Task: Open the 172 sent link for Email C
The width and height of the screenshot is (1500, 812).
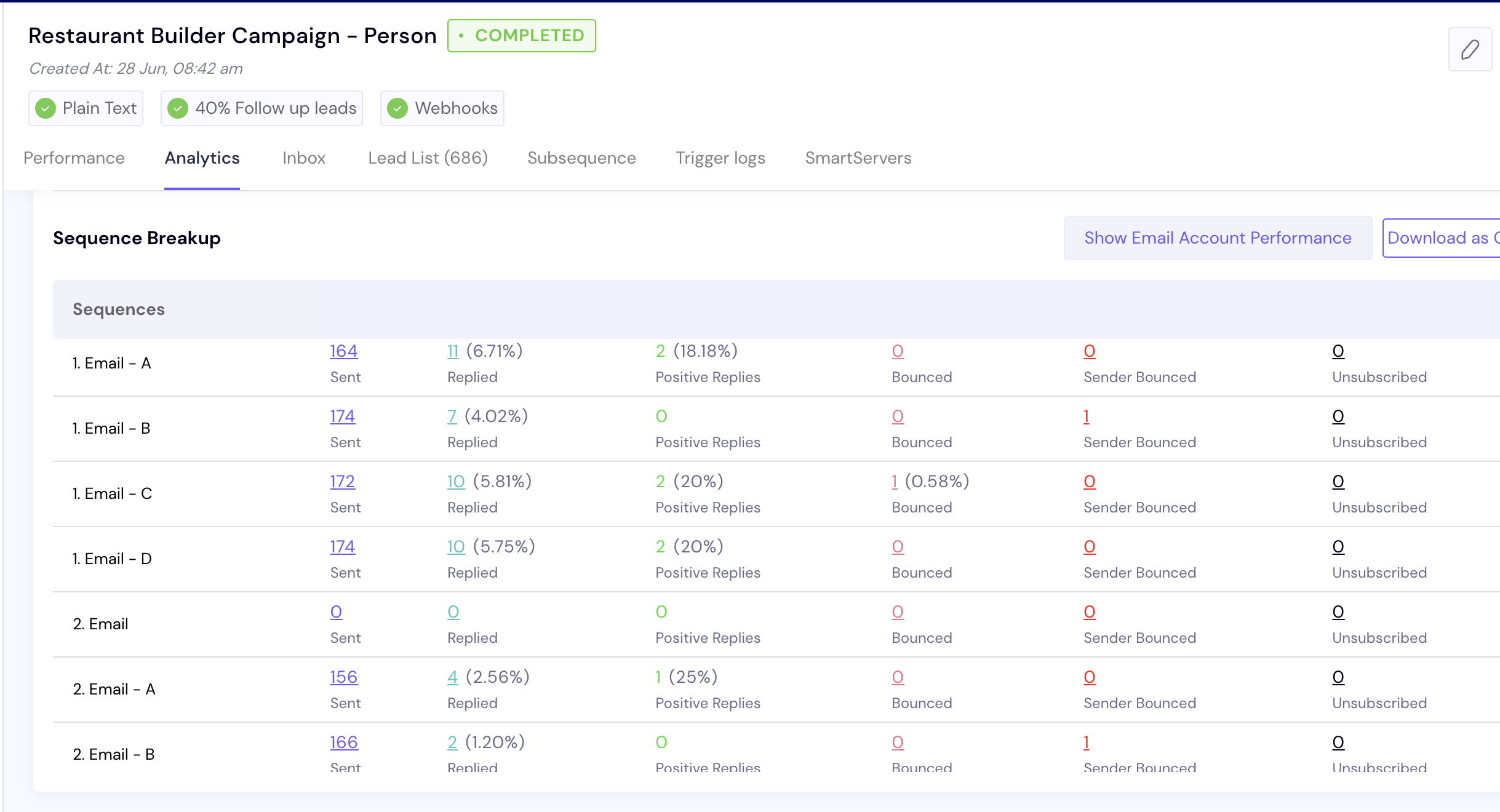Action: point(342,482)
